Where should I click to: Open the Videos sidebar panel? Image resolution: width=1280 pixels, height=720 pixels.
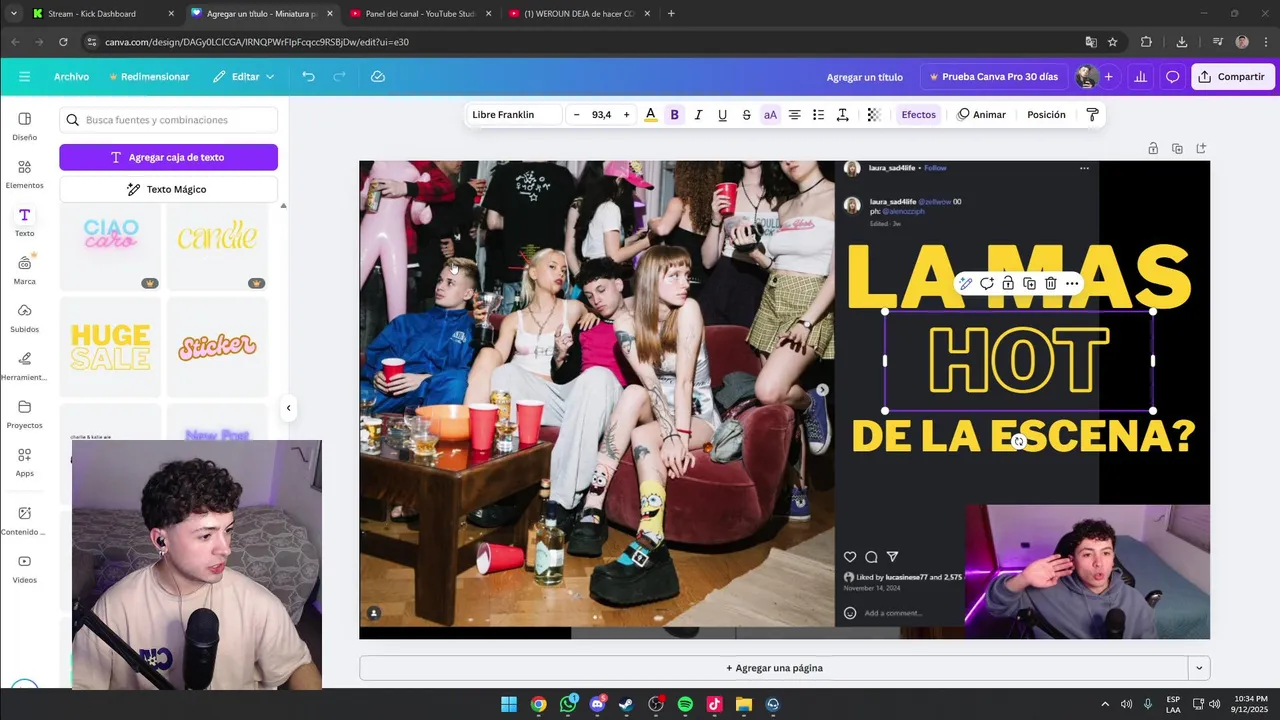click(x=25, y=569)
